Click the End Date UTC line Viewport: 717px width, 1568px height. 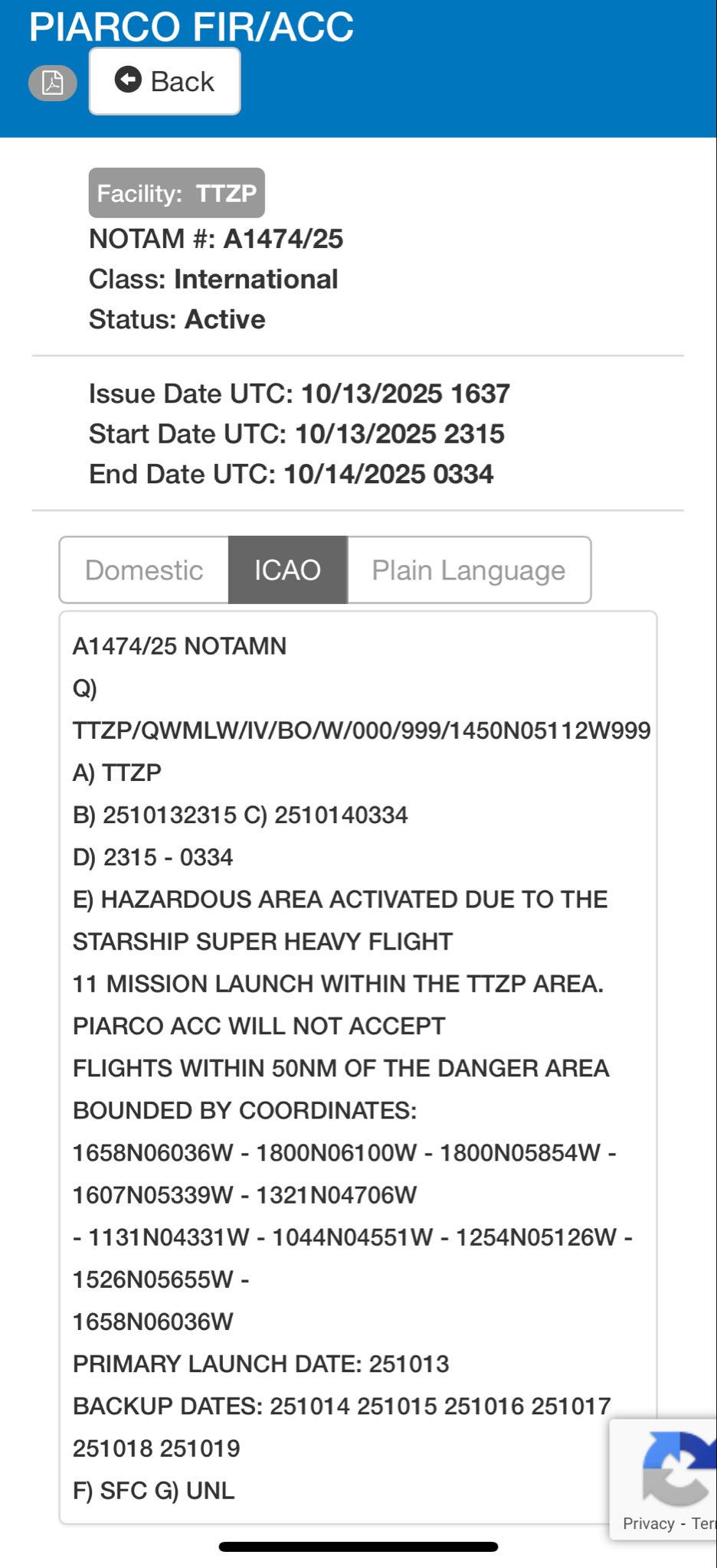pos(291,474)
